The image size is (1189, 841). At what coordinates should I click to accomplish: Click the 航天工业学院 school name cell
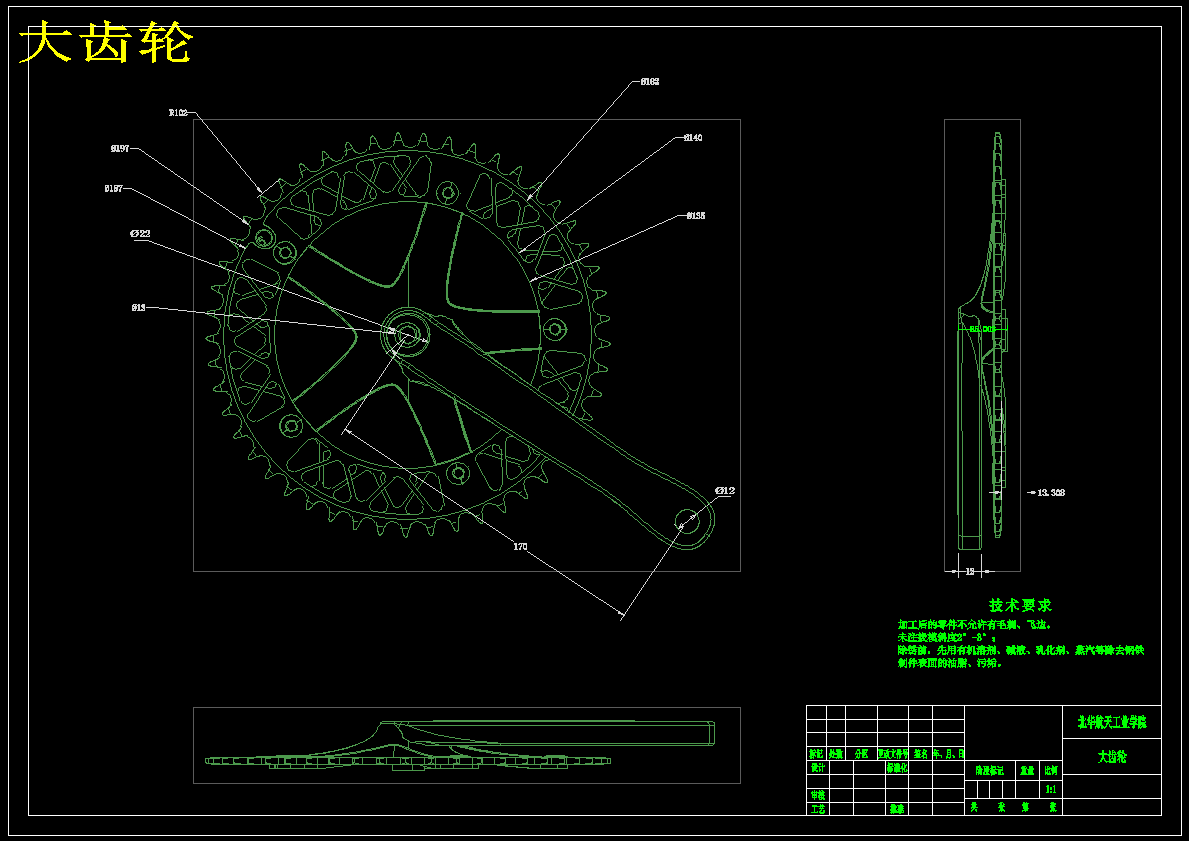(1112, 722)
